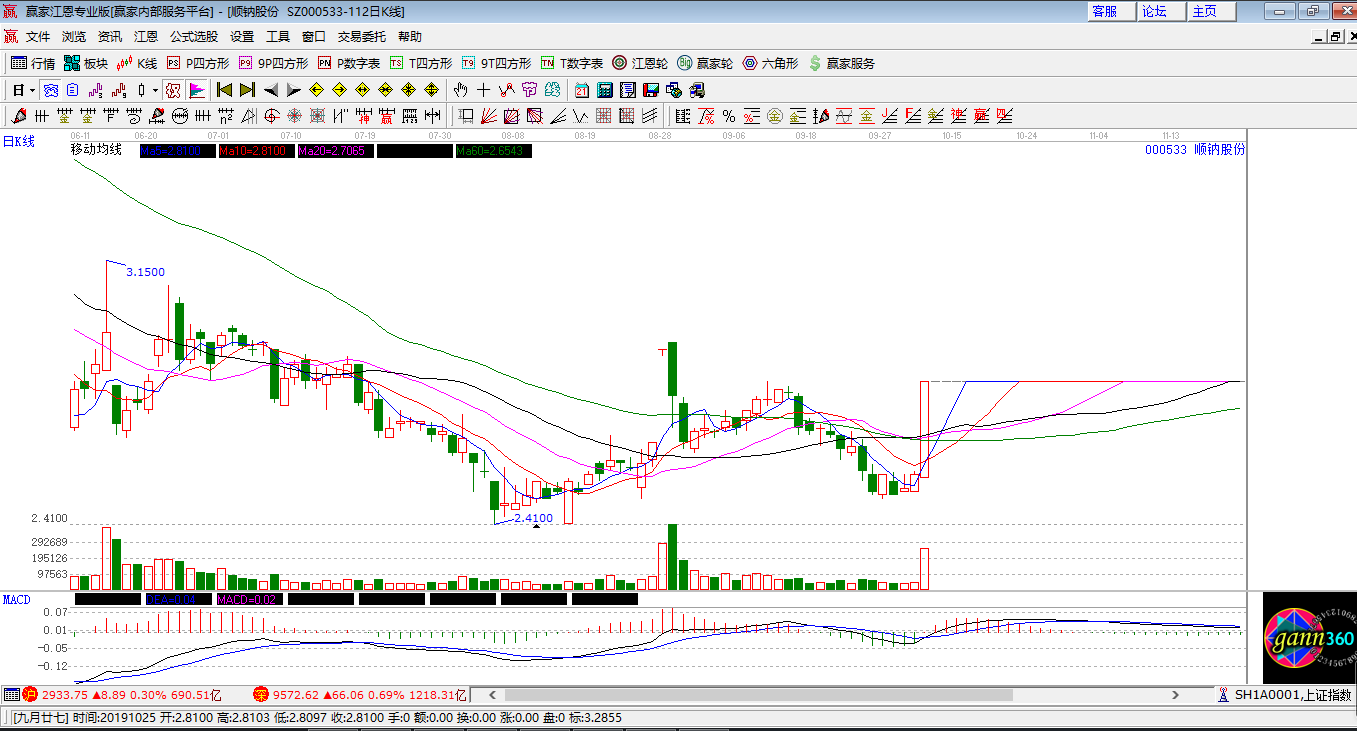
Task: Open the 江恩 menu
Action: point(146,37)
